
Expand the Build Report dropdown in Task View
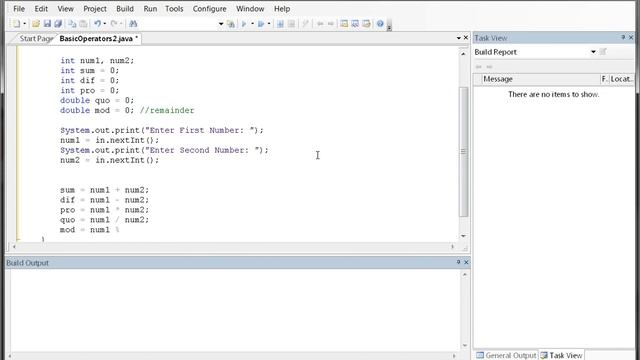[593, 52]
